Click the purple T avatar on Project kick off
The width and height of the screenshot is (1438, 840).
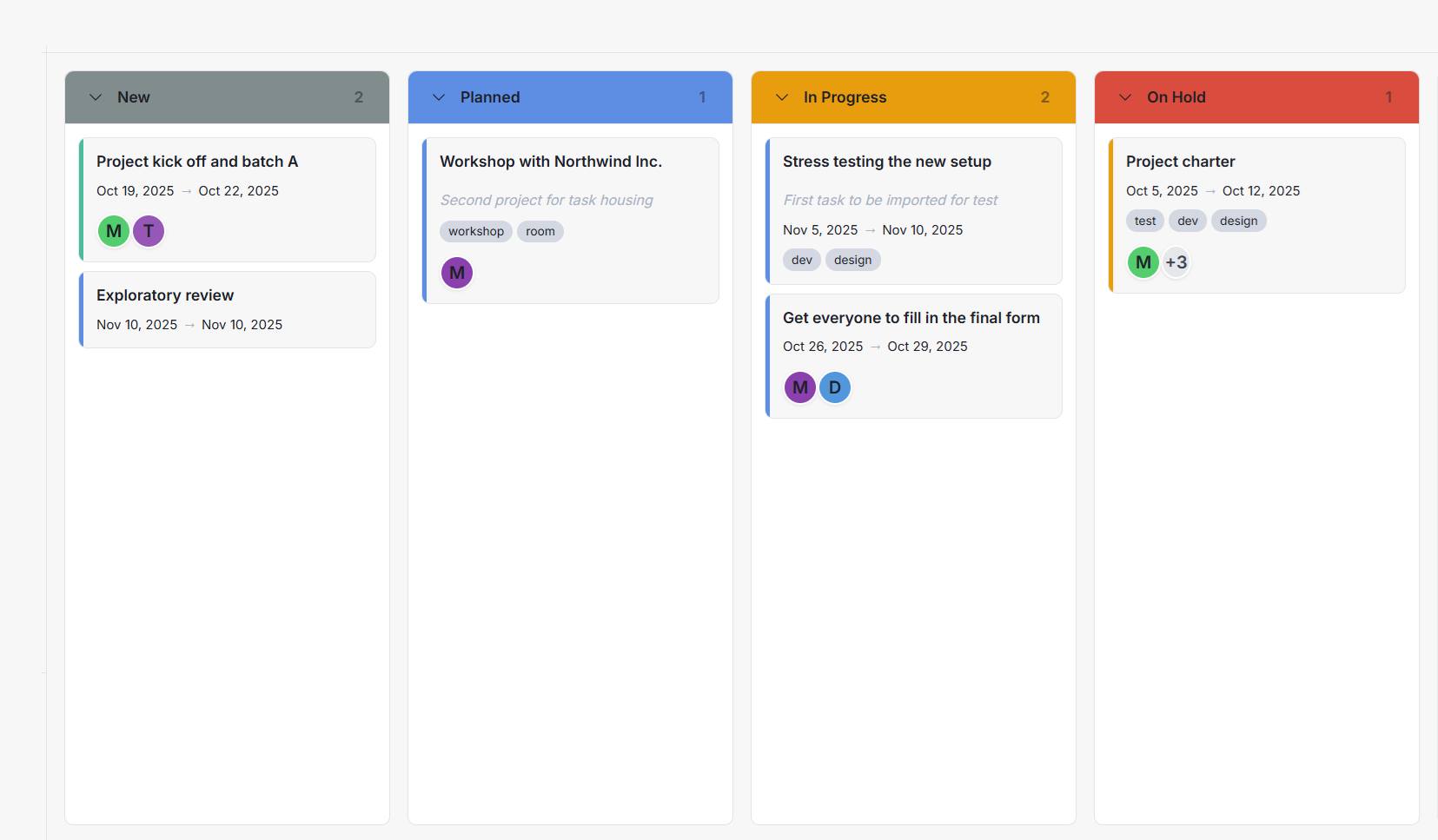149,231
